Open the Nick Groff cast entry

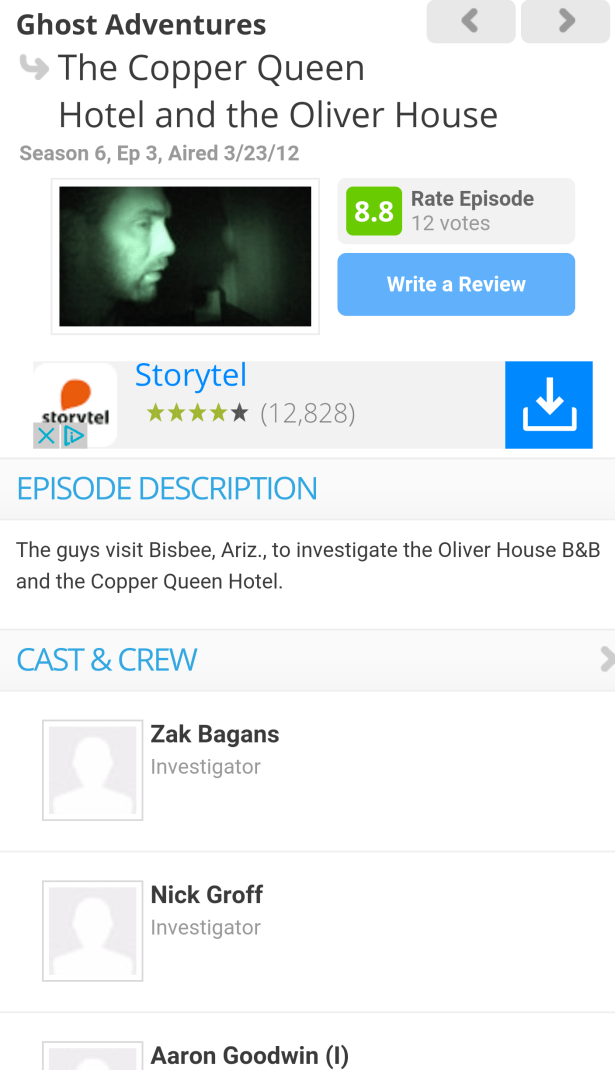307,931
